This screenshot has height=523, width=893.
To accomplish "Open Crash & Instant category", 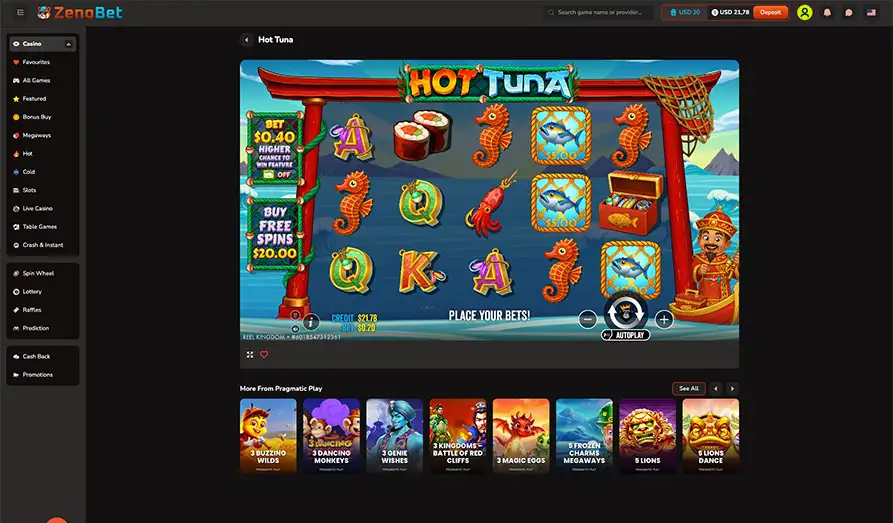I will point(42,245).
